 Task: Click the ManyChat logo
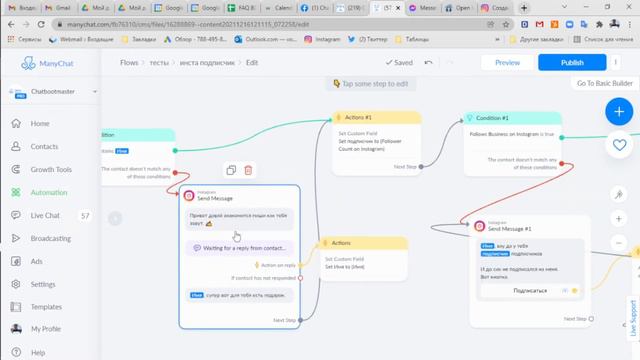[47, 63]
